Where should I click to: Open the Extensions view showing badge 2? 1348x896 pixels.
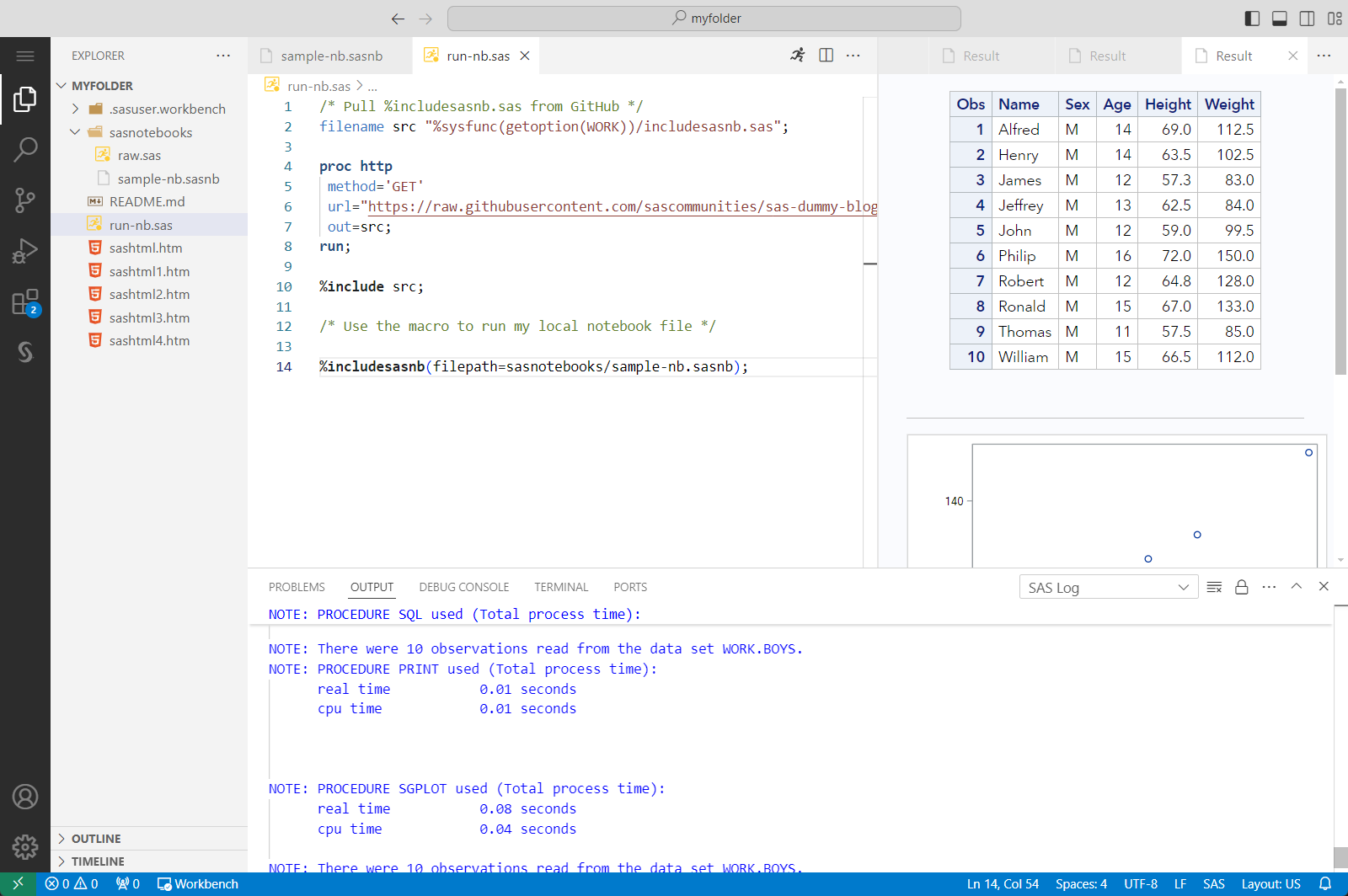tap(25, 302)
